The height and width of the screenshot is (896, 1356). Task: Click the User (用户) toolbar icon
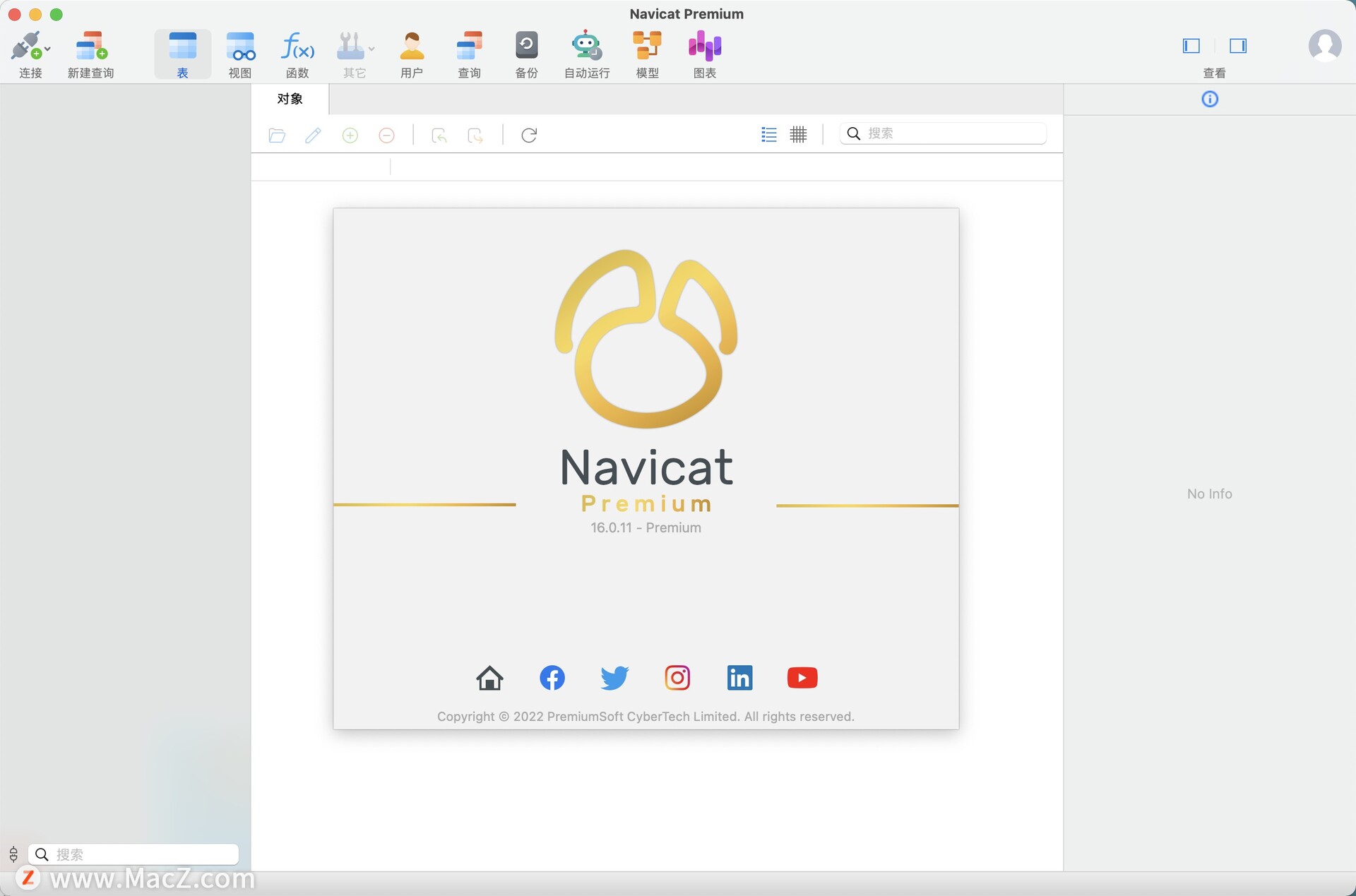point(412,47)
